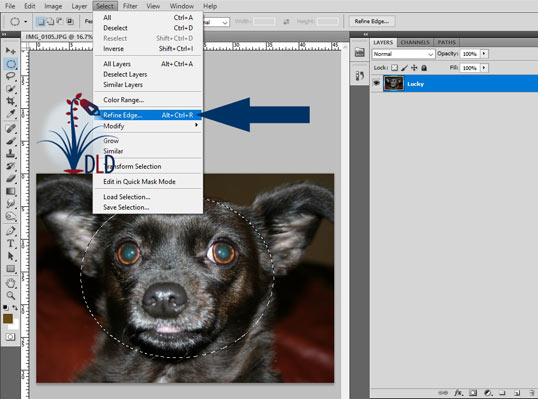Select the Eraser tool
538x399 pixels.
point(11,178)
